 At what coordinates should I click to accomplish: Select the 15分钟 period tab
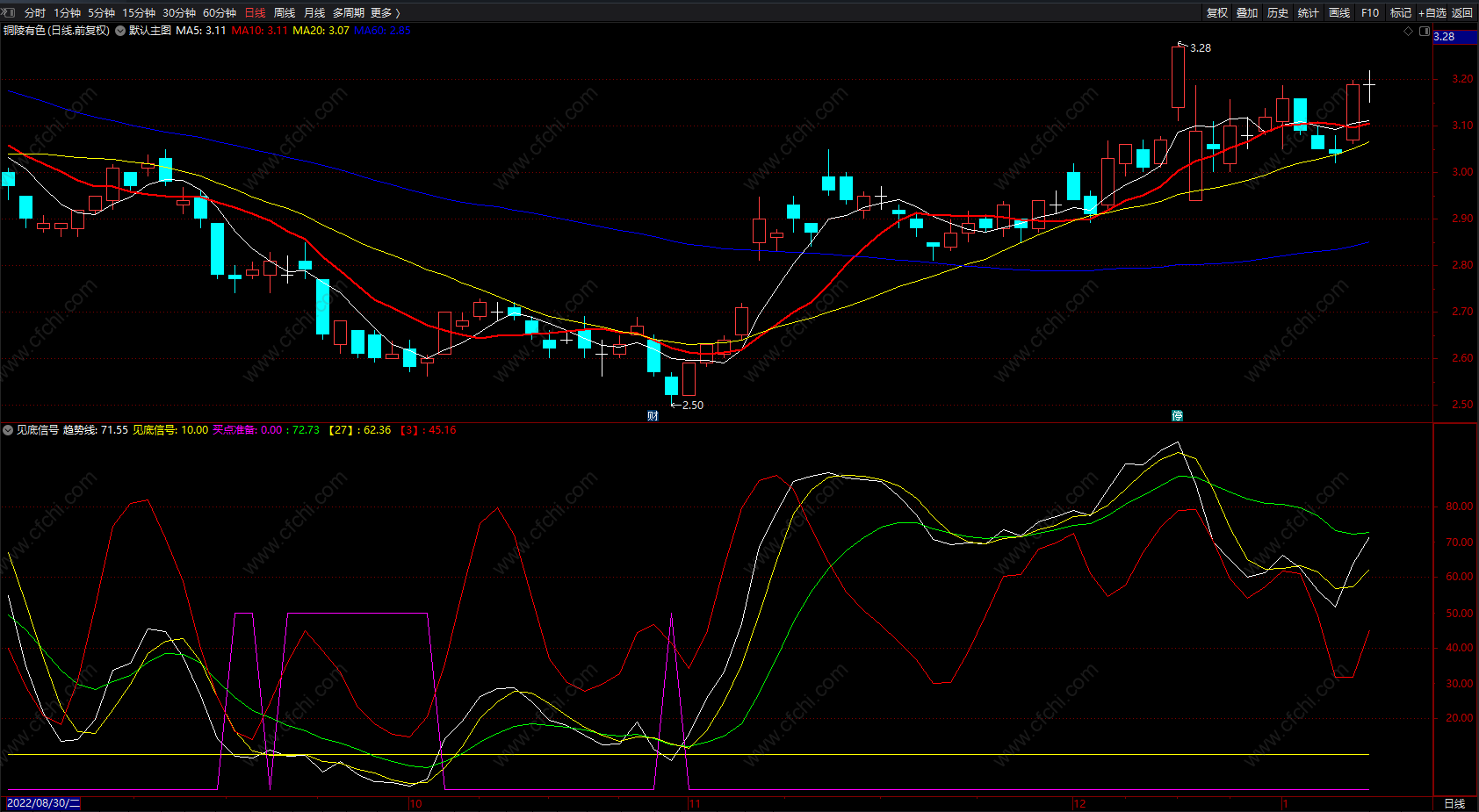click(139, 12)
